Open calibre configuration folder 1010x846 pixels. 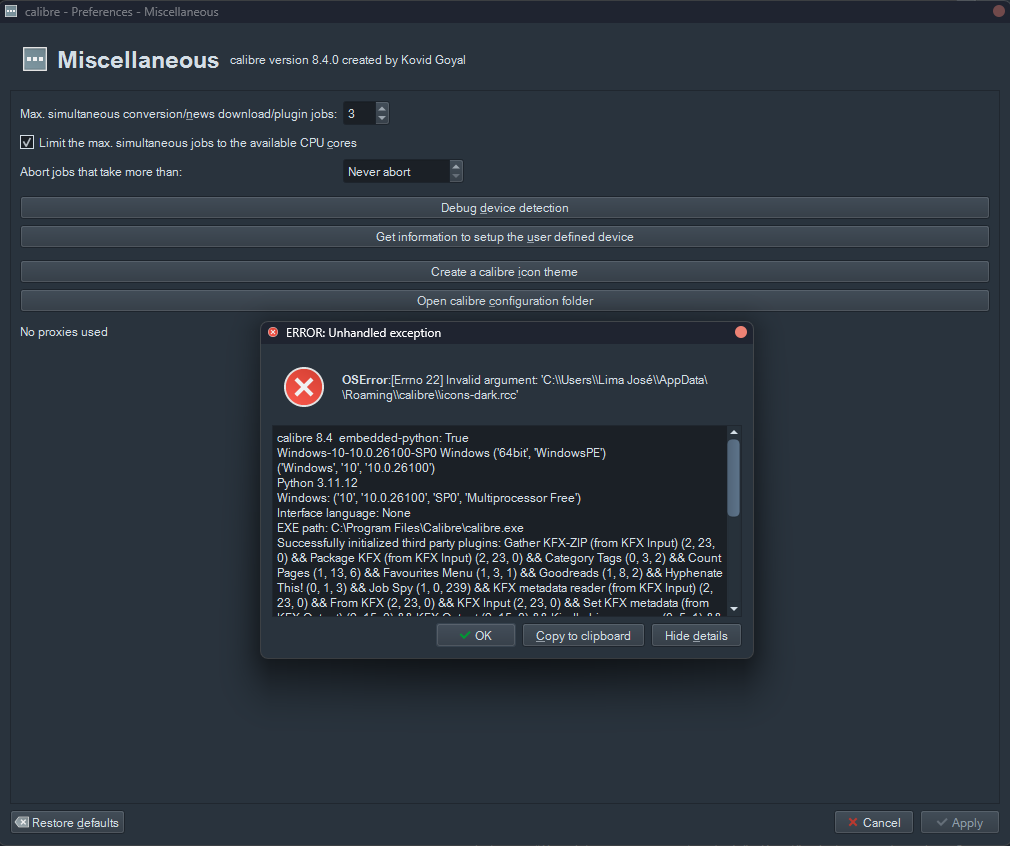[504, 300]
